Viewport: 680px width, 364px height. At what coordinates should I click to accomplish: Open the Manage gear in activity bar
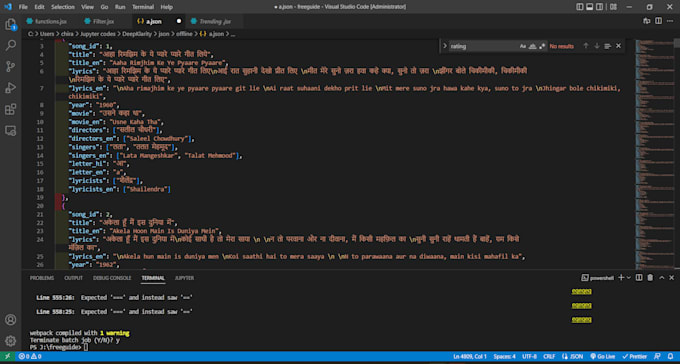click(x=10, y=341)
